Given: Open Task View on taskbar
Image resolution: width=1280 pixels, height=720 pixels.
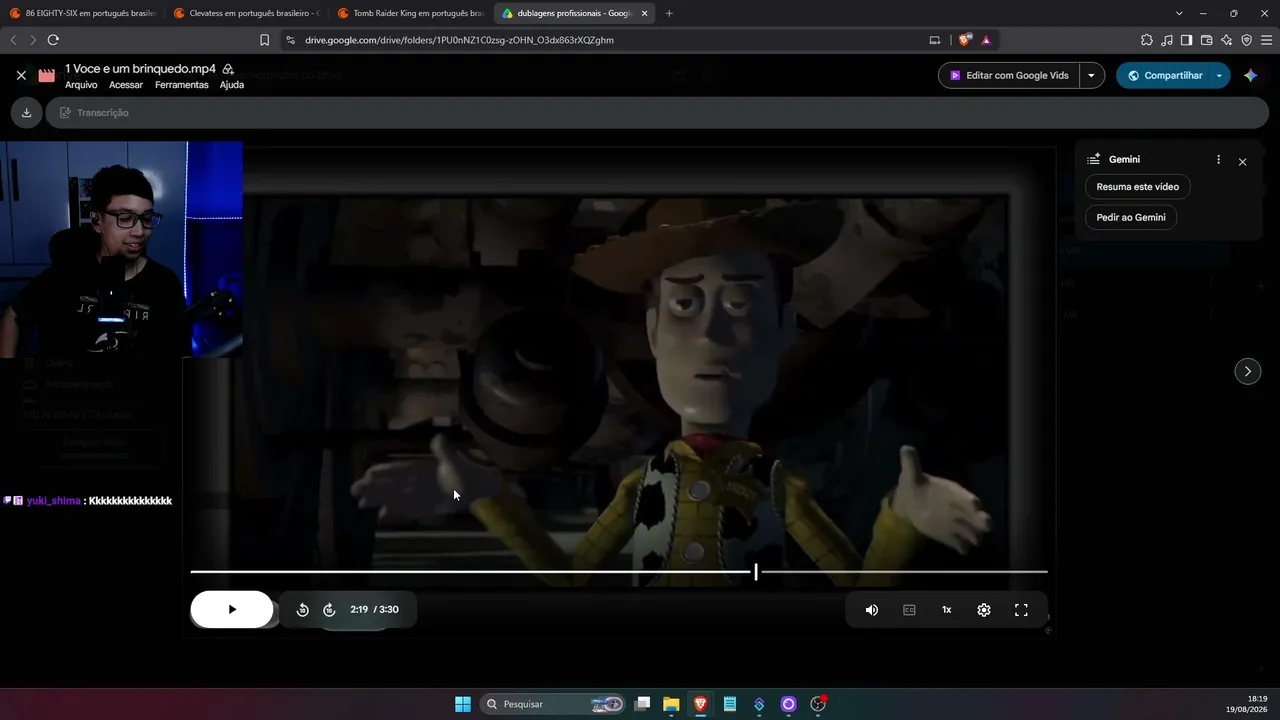Looking at the screenshot, I should pyautogui.click(x=643, y=704).
